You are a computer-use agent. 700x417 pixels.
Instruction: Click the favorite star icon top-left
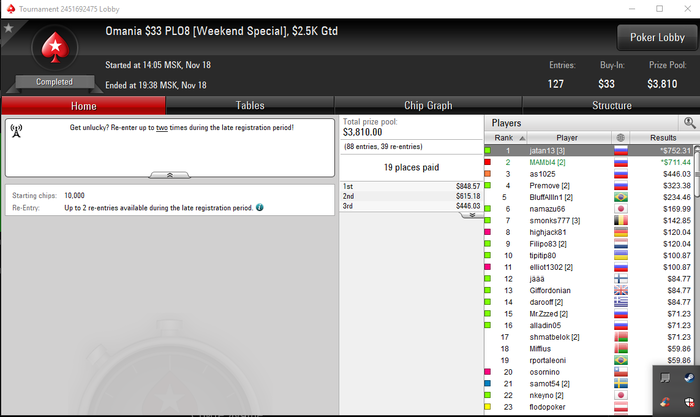click(8, 28)
